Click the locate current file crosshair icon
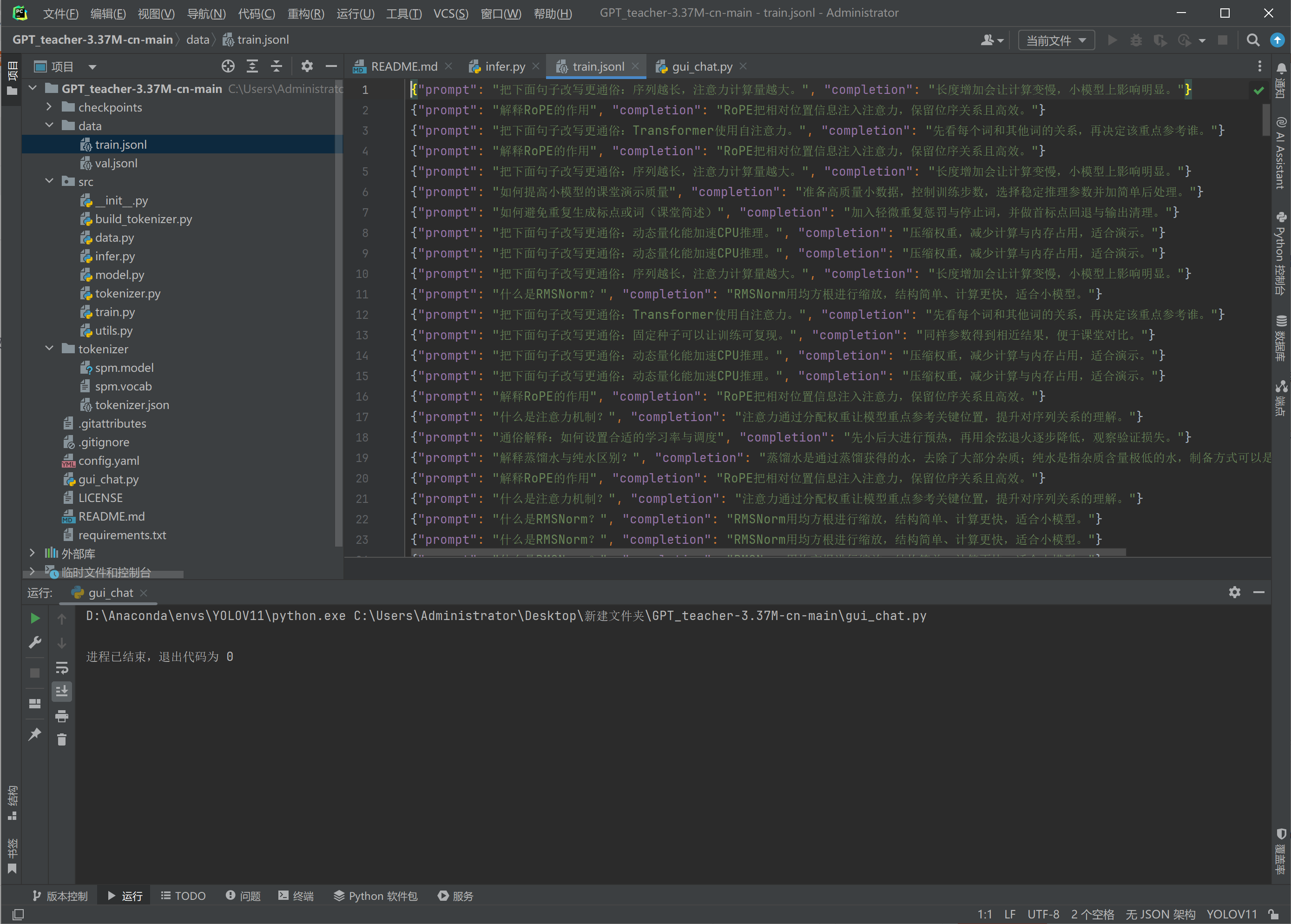The width and height of the screenshot is (1291, 924). point(228,66)
